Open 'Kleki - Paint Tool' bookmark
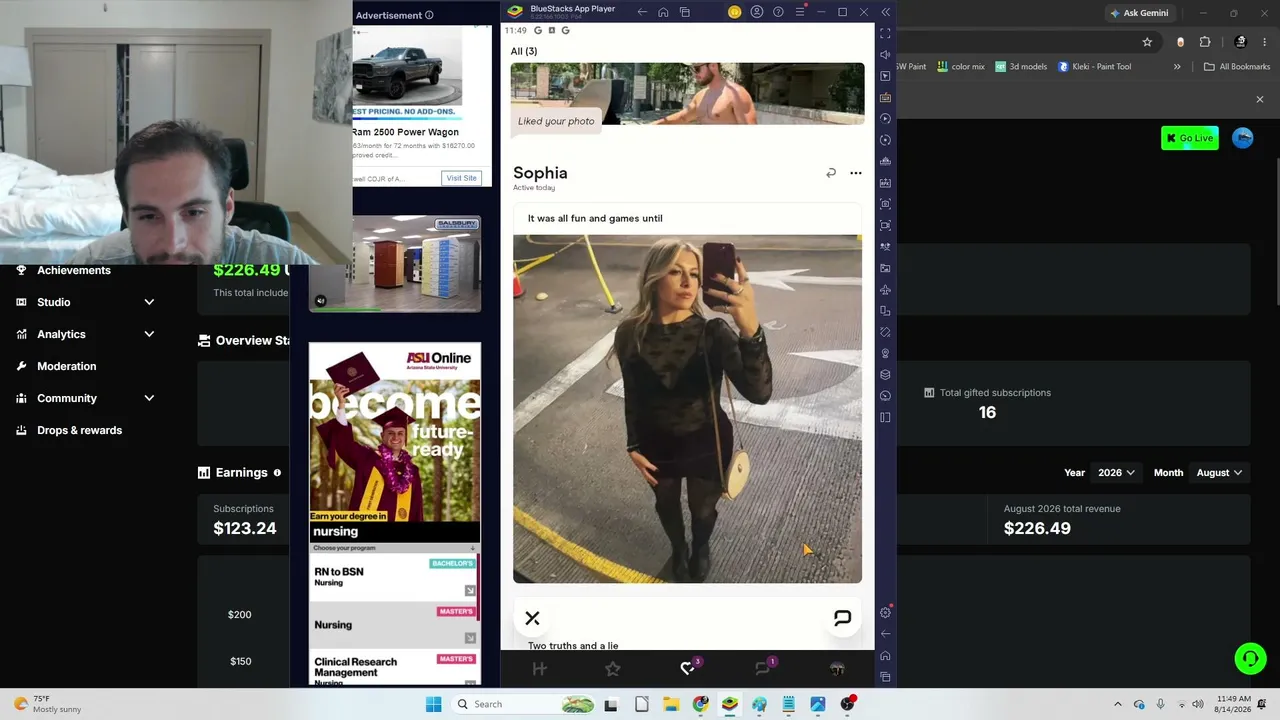Viewport: 1280px width, 720px height. click(x=1093, y=67)
